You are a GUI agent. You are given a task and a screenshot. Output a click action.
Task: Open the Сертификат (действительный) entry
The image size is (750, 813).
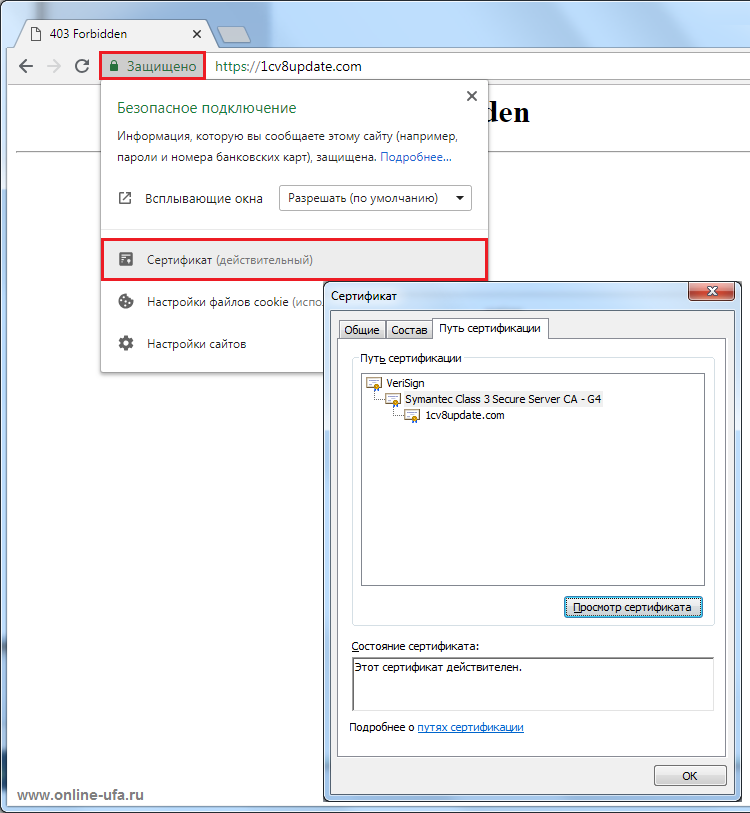[x=294, y=260]
